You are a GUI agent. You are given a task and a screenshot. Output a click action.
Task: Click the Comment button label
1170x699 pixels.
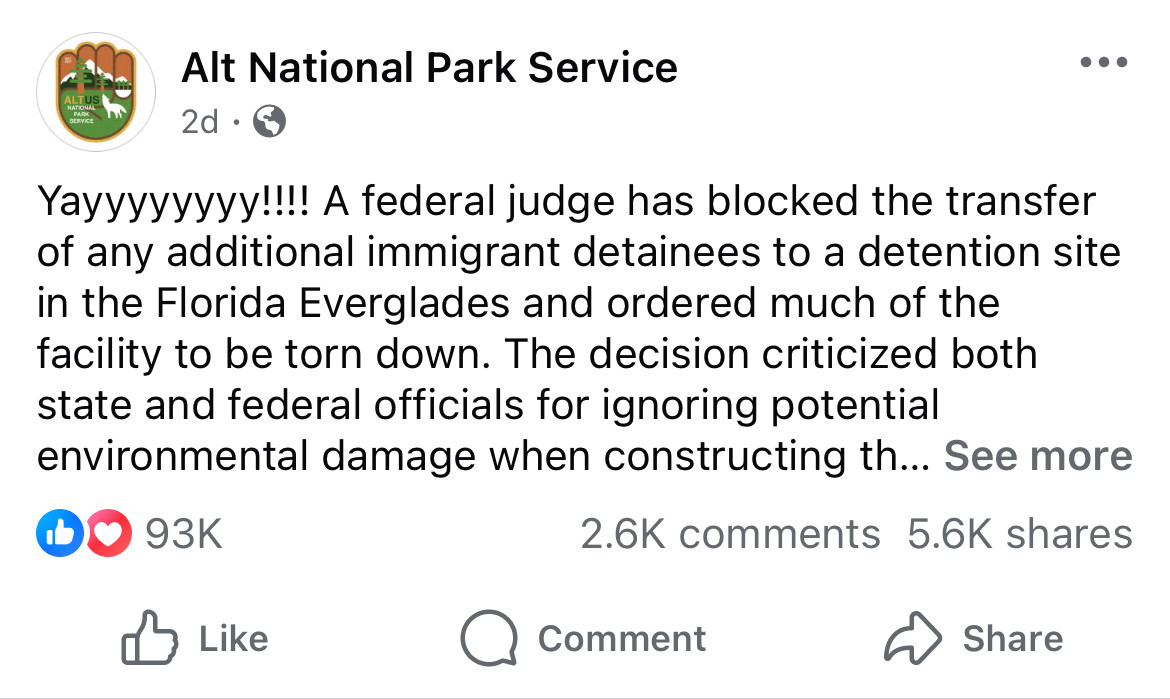point(622,639)
